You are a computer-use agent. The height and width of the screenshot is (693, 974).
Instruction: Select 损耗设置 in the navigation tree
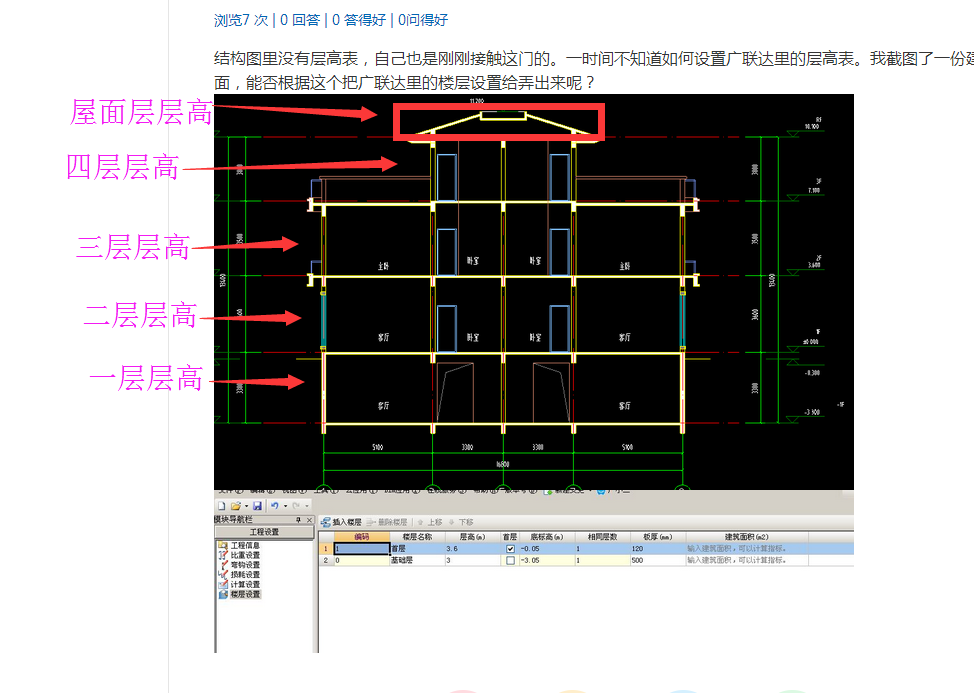click(240, 575)
